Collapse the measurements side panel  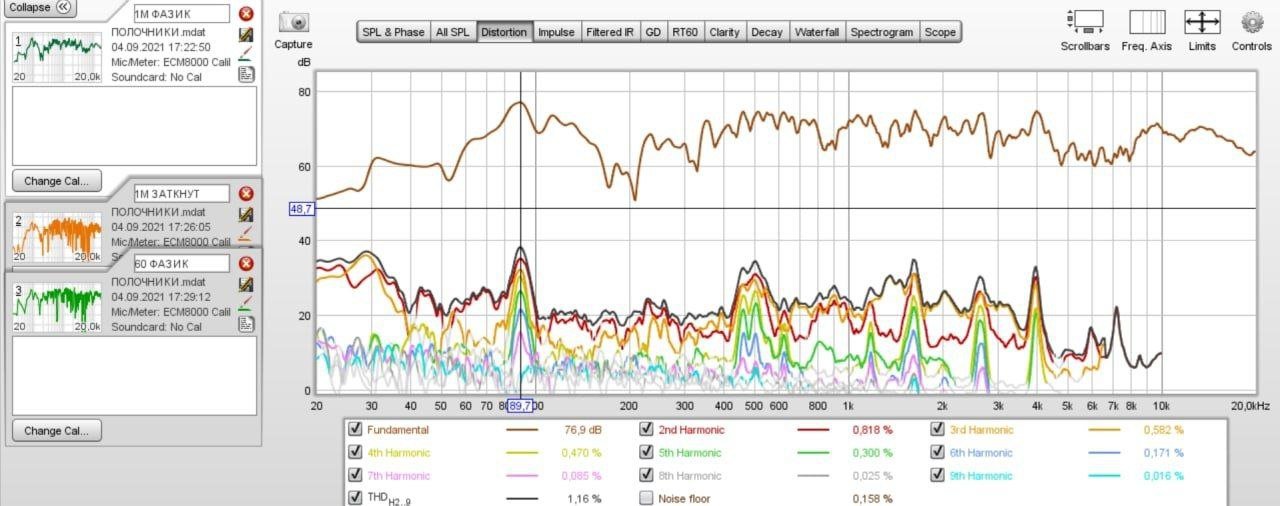coord(38,8)
